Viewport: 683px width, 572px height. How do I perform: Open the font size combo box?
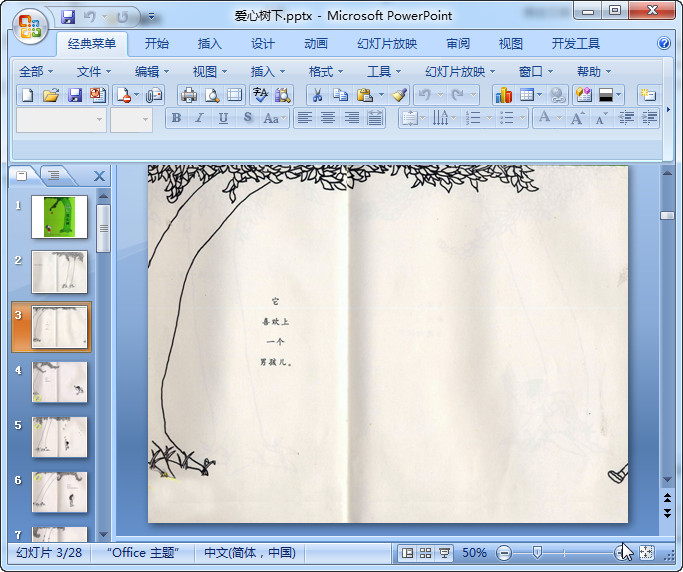click(x=131, y=119)
